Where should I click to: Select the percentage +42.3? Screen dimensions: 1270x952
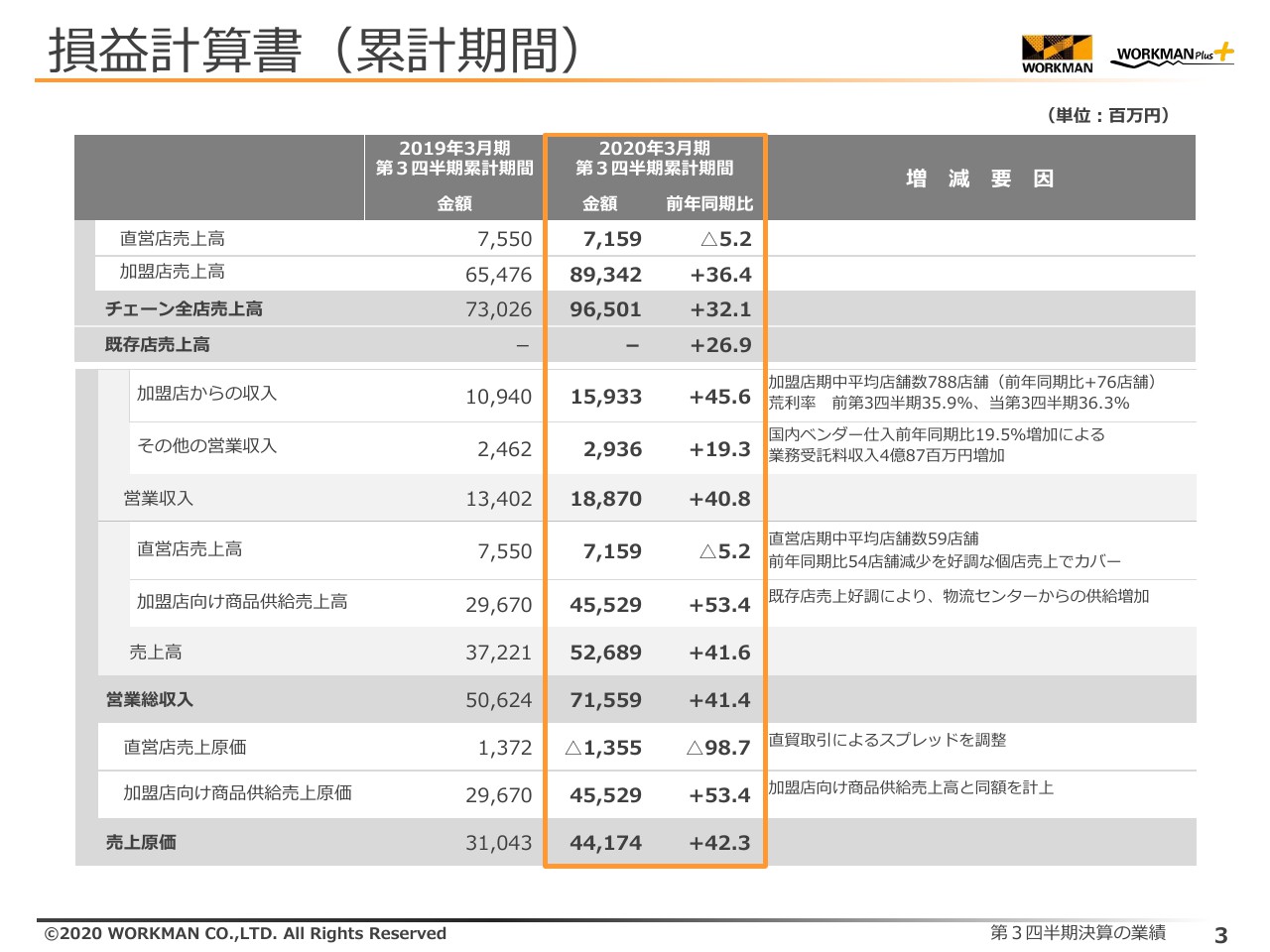click(720, 843)
